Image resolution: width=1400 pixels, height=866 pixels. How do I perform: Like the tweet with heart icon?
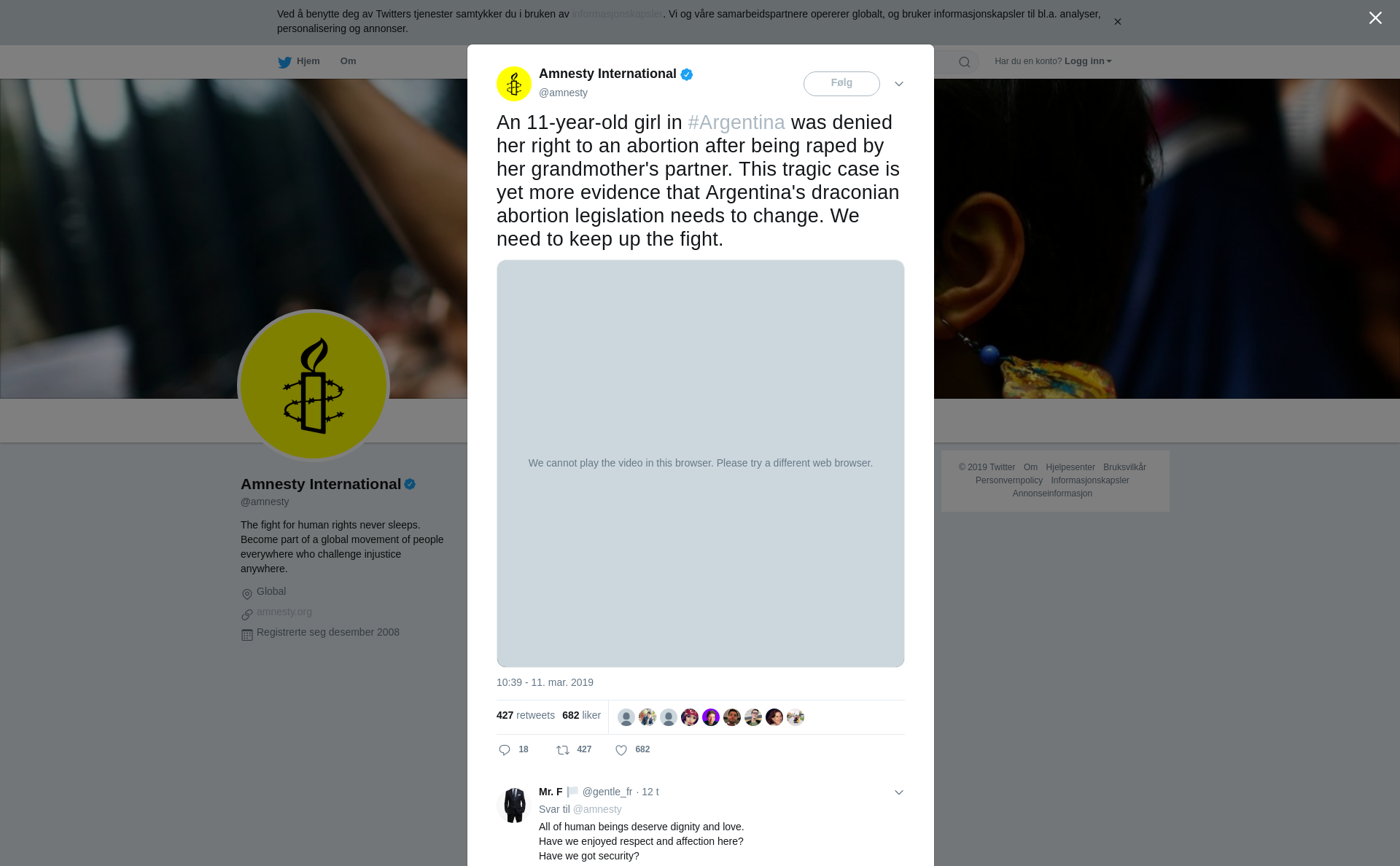[x=621, y=750]
